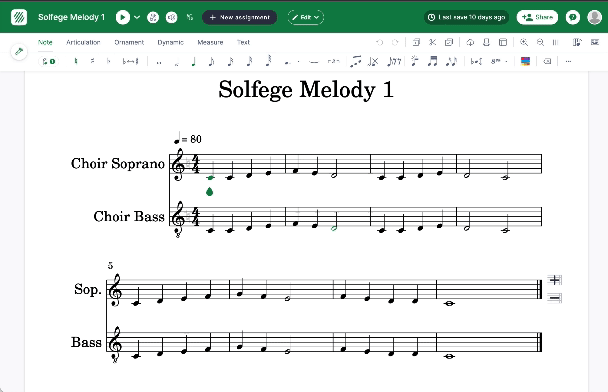Click the scissors cut icon
608x392 pixels.
pos(432,42)
